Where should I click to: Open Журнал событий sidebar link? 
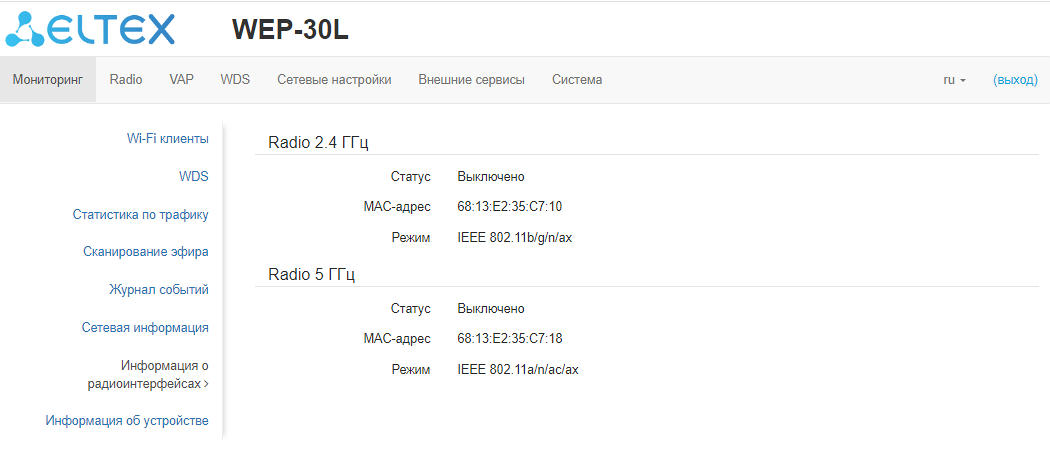(x=158, y=290)
